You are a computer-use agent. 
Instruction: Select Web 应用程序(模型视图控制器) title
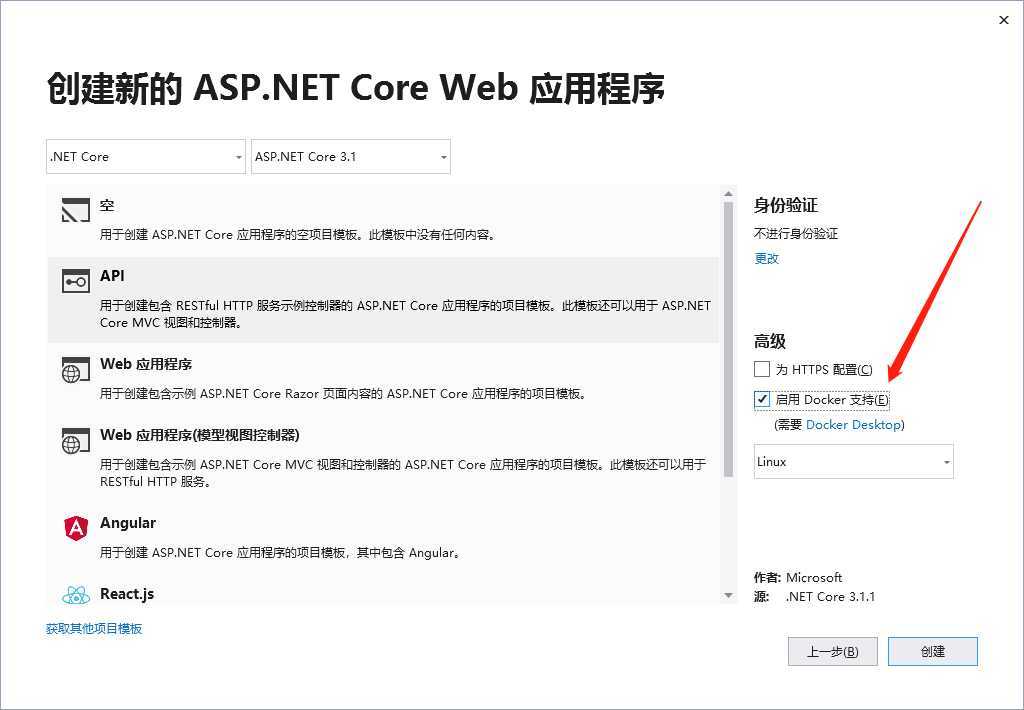(x=200, y=435)
